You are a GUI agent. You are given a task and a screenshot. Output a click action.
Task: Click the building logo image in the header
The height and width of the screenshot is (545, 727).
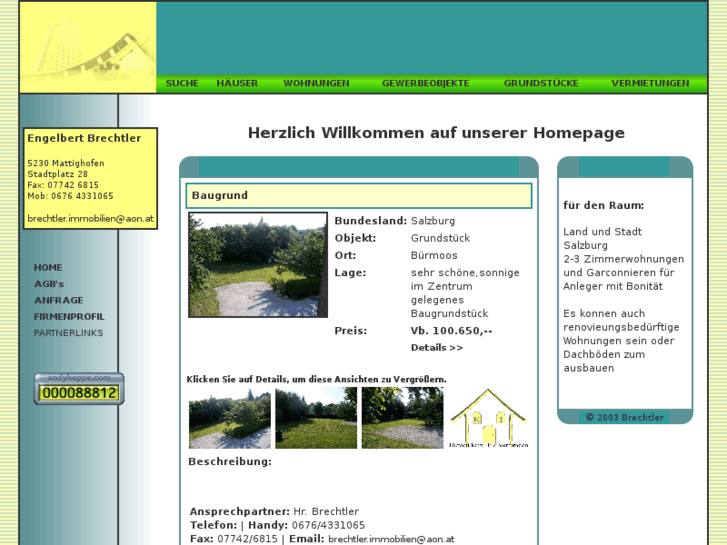88,47
